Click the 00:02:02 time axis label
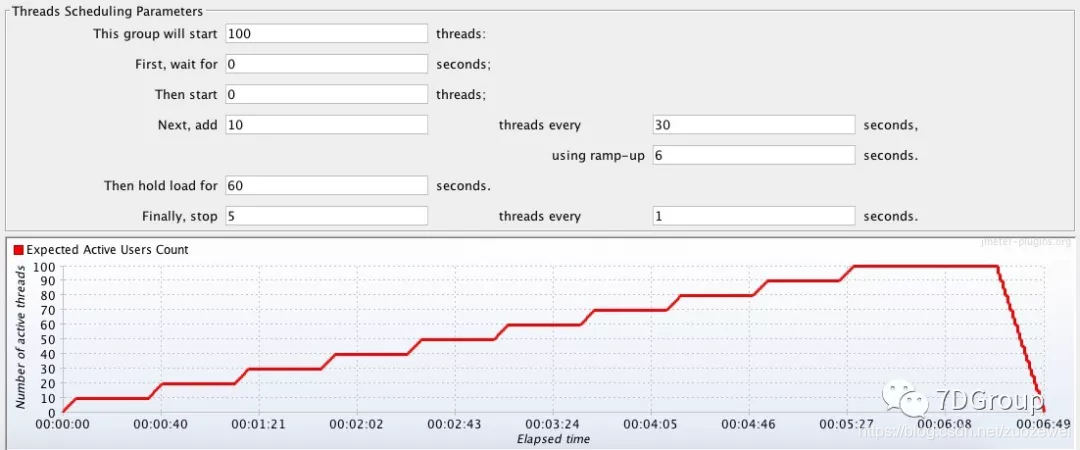The width and height of the screenshot is (1080, 450). click(357, 425)
